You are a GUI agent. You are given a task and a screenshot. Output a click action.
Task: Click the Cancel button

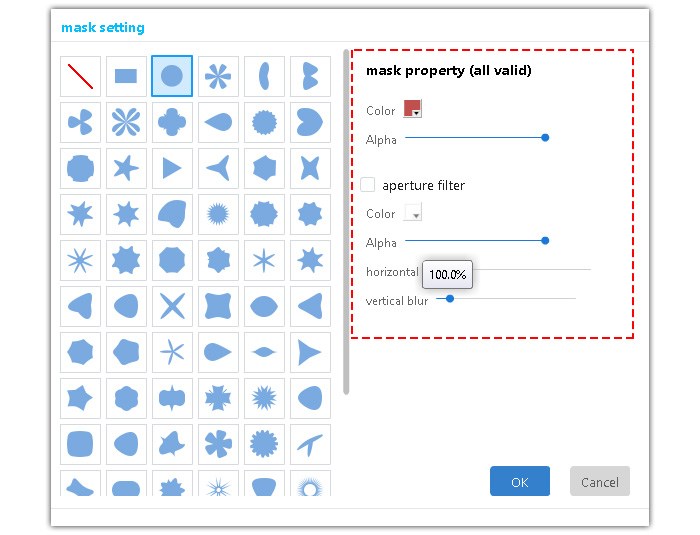pyautogui.click(x=600, y=481)
